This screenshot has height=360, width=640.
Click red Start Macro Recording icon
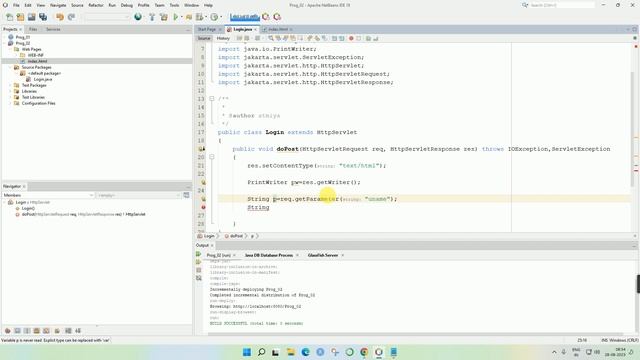click(351, 38)
